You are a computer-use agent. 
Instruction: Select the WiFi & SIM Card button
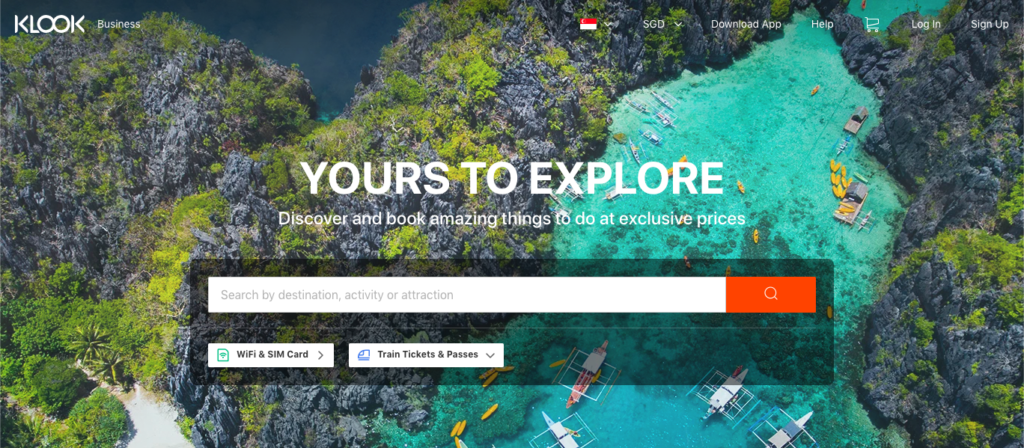coord(271,355)
